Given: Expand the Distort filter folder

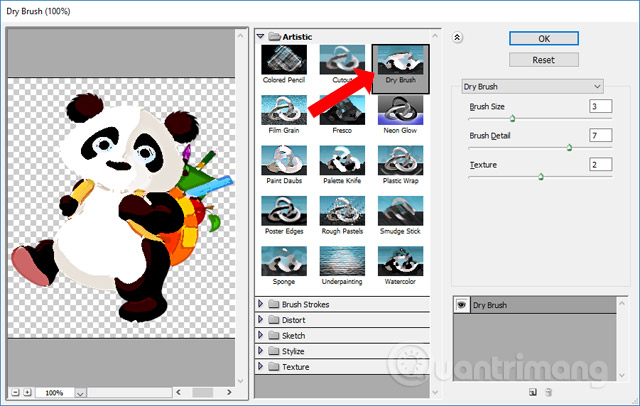Looking at the screenshot, I should tap(260, 319).
